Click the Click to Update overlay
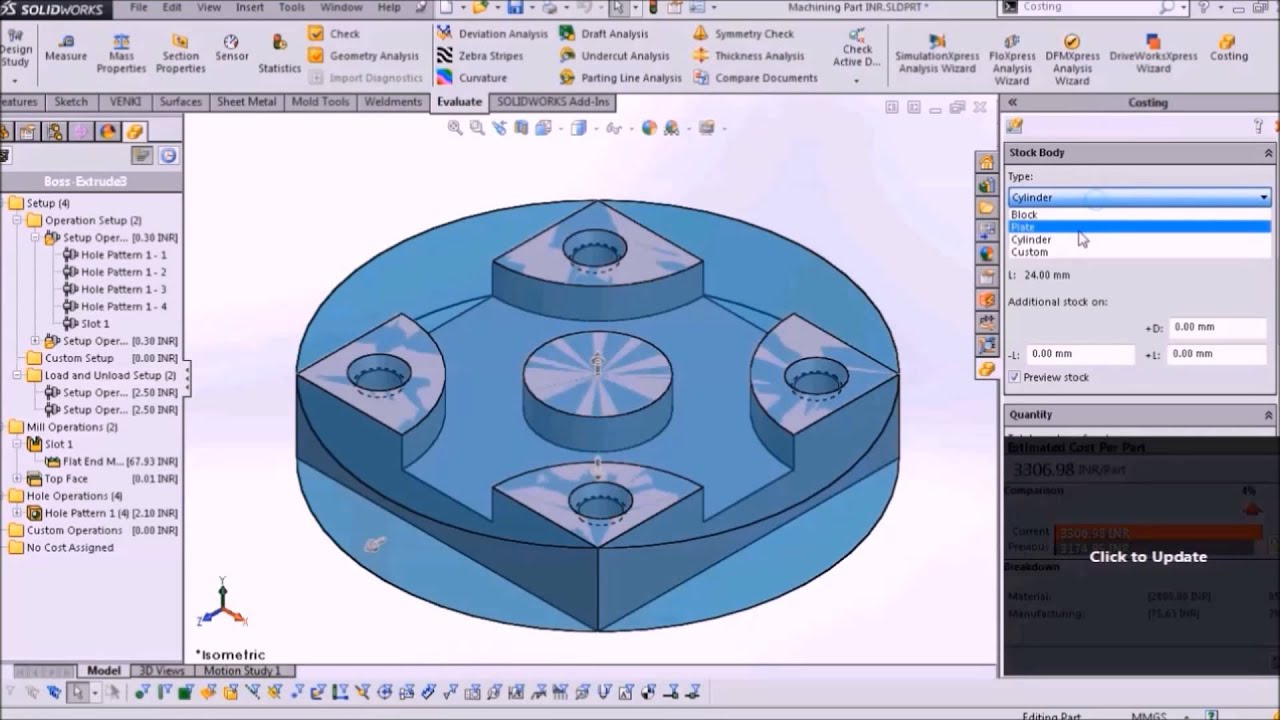Screen dimensions: 1280x720 point(1148,557)
